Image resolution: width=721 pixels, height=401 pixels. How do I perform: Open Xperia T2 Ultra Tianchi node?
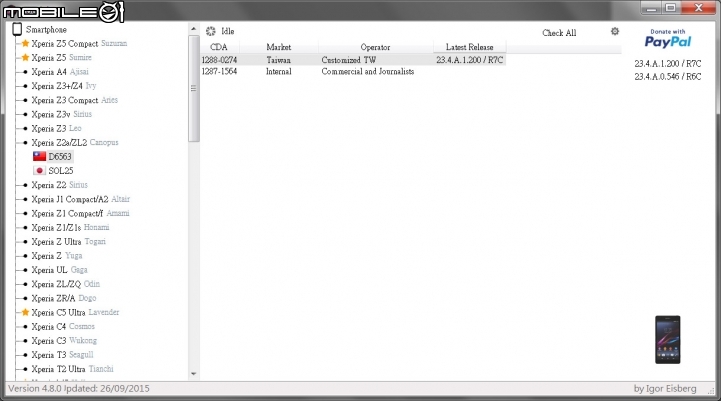(73, 369)
